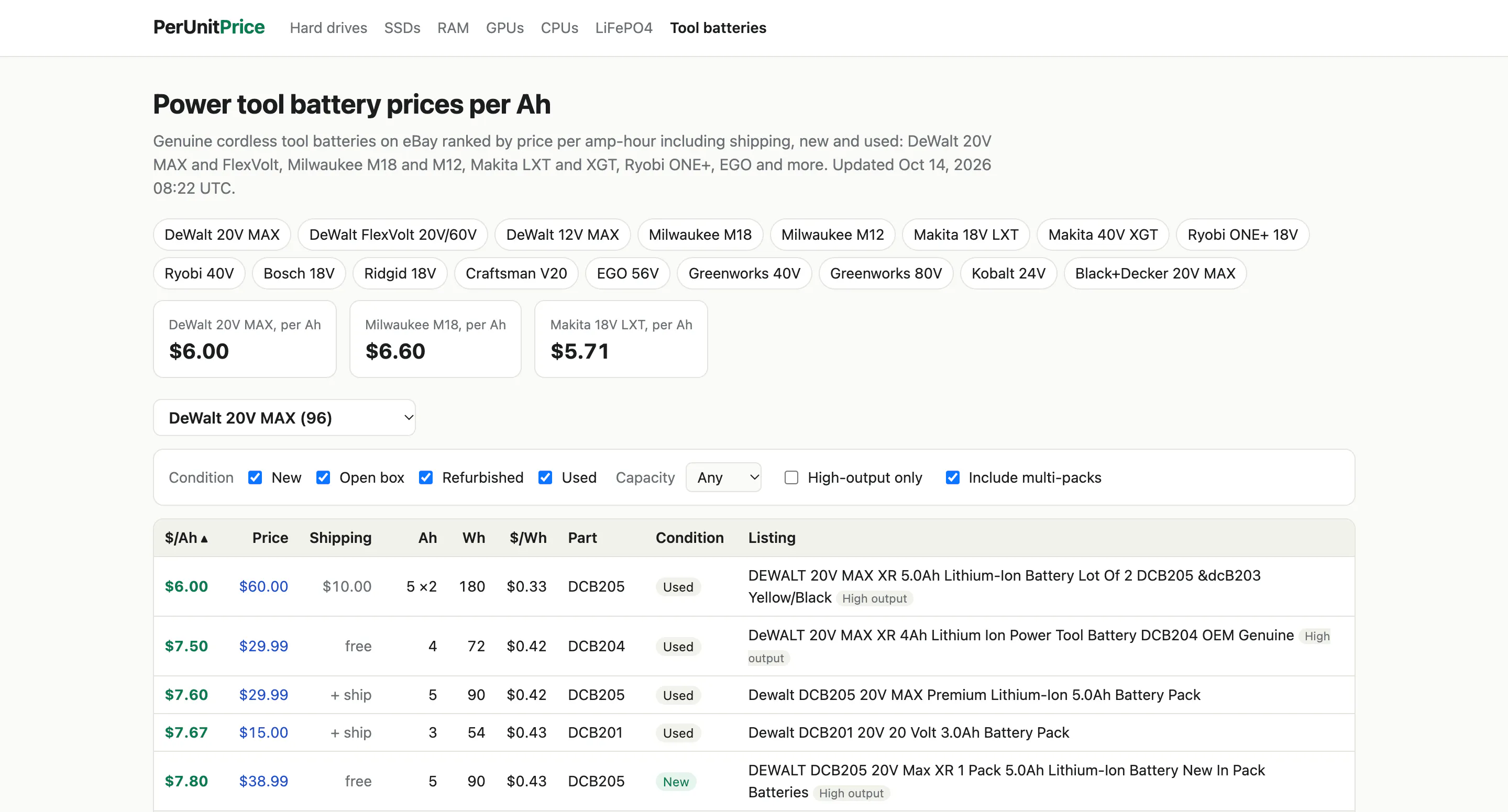The width and height of the screenshot is (1508, 812).
Task: Open the PerUnitPrice home logo
Action: tap(208, 28)
